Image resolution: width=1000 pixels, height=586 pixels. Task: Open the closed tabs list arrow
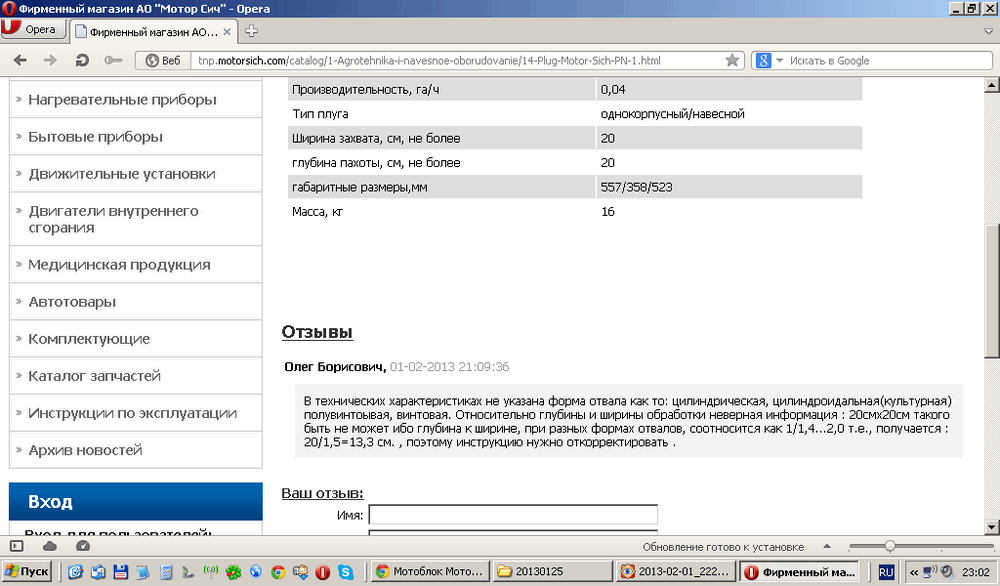(x=989, y=31)
